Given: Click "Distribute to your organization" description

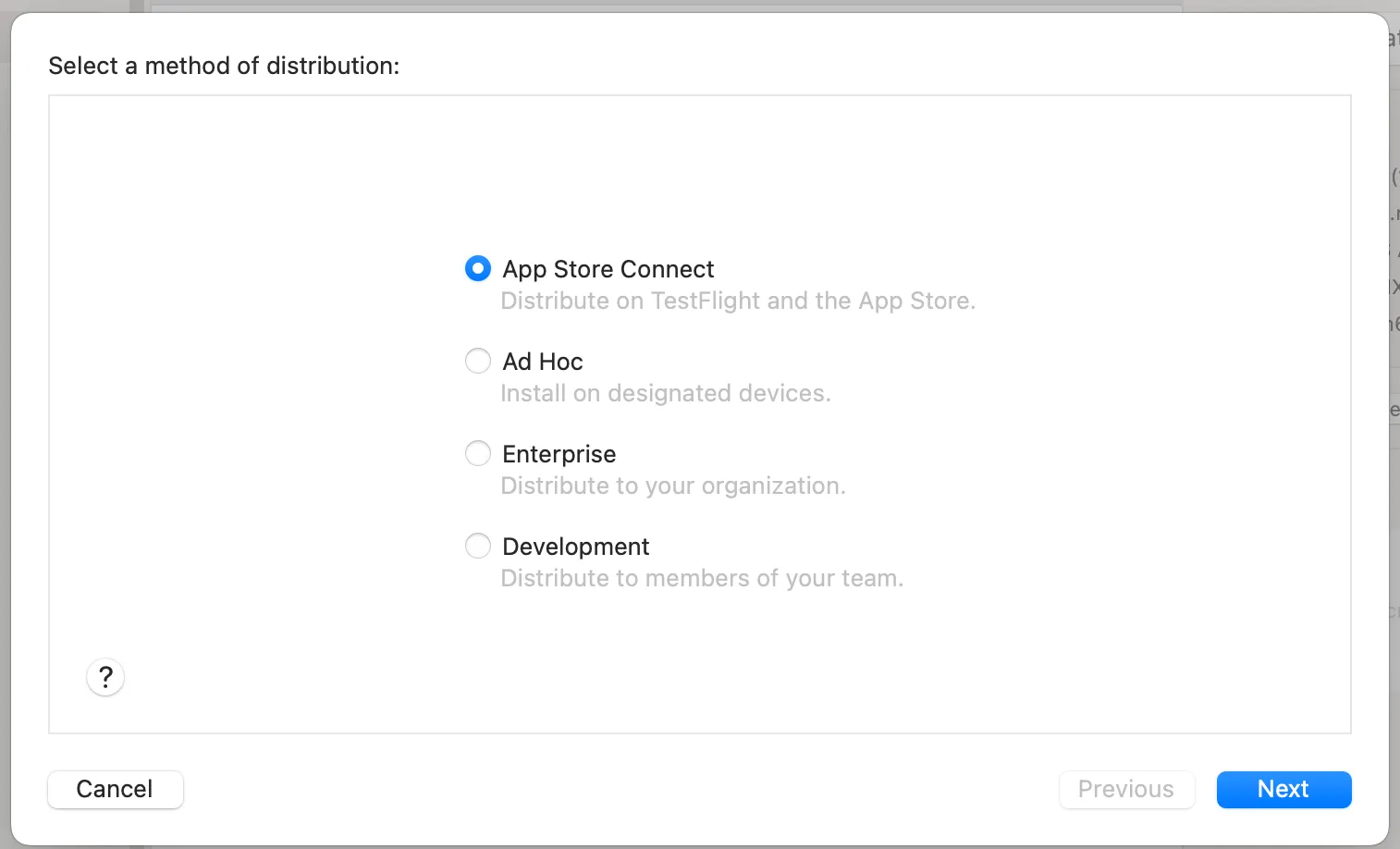Looking at the screenshot, I should [x=672, y=486].
